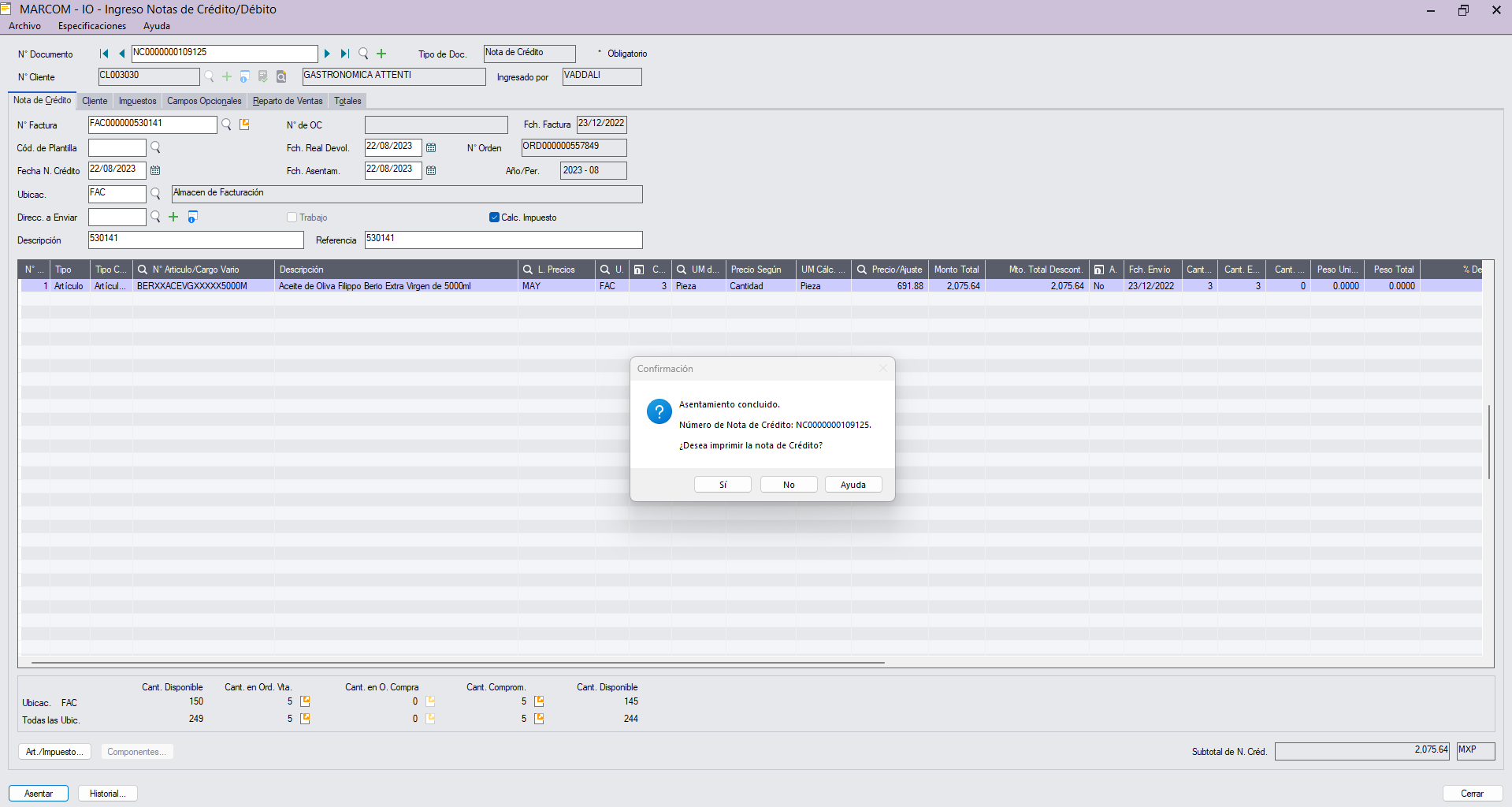Open calendar picker for Fecha N. Crédito
The image size is (1512, 807).
pos(155,170)
